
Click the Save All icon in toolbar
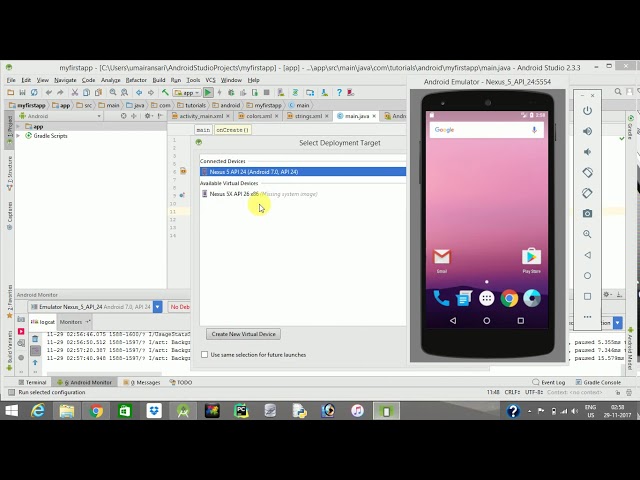click(22, 93)
